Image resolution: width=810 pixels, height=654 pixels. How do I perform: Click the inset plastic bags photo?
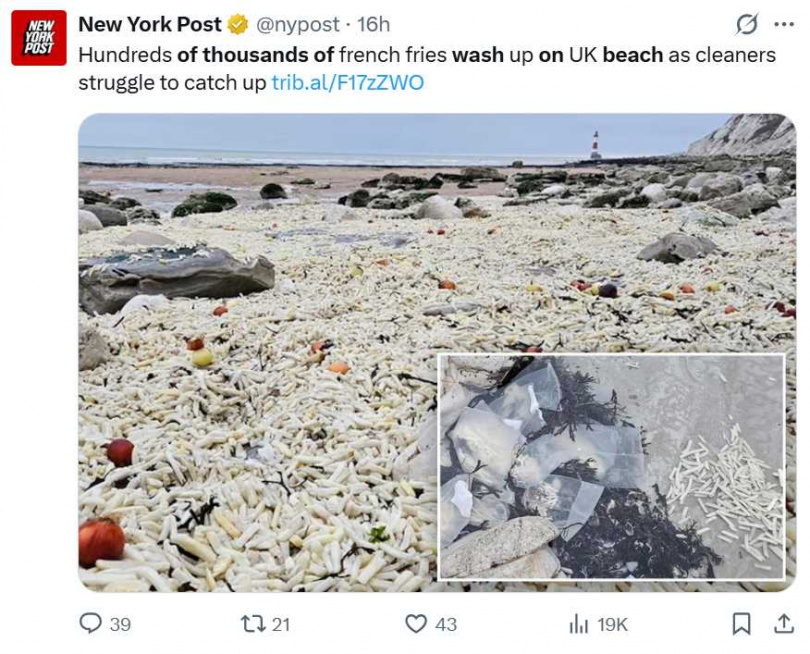[x=612, y=466]
